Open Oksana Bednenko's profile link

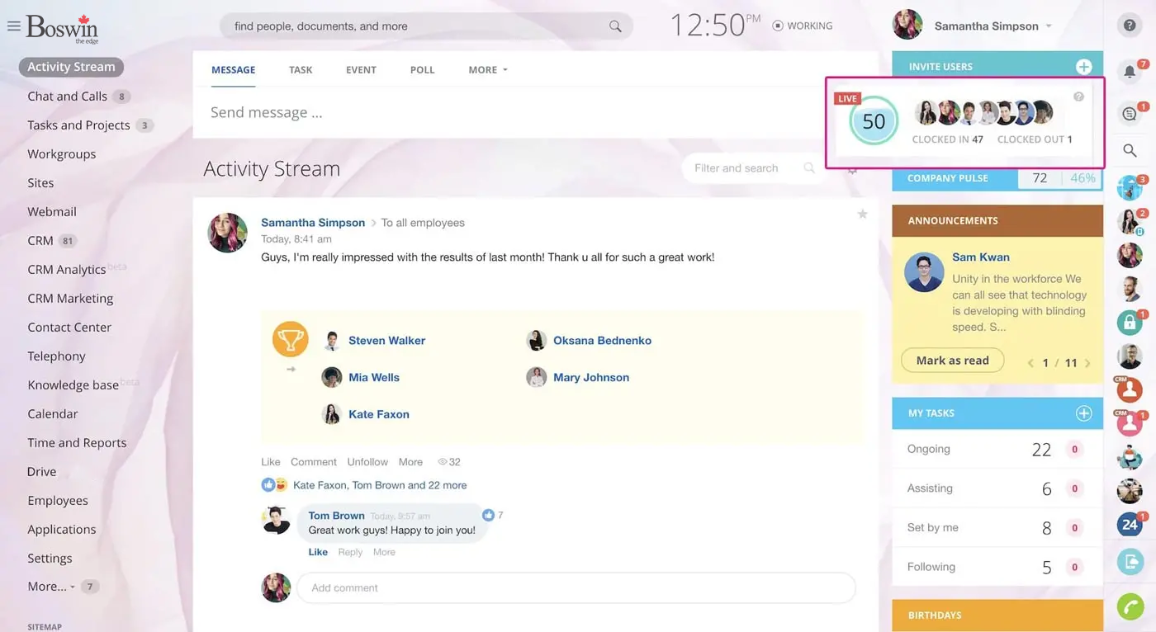(x=602, y=340)
